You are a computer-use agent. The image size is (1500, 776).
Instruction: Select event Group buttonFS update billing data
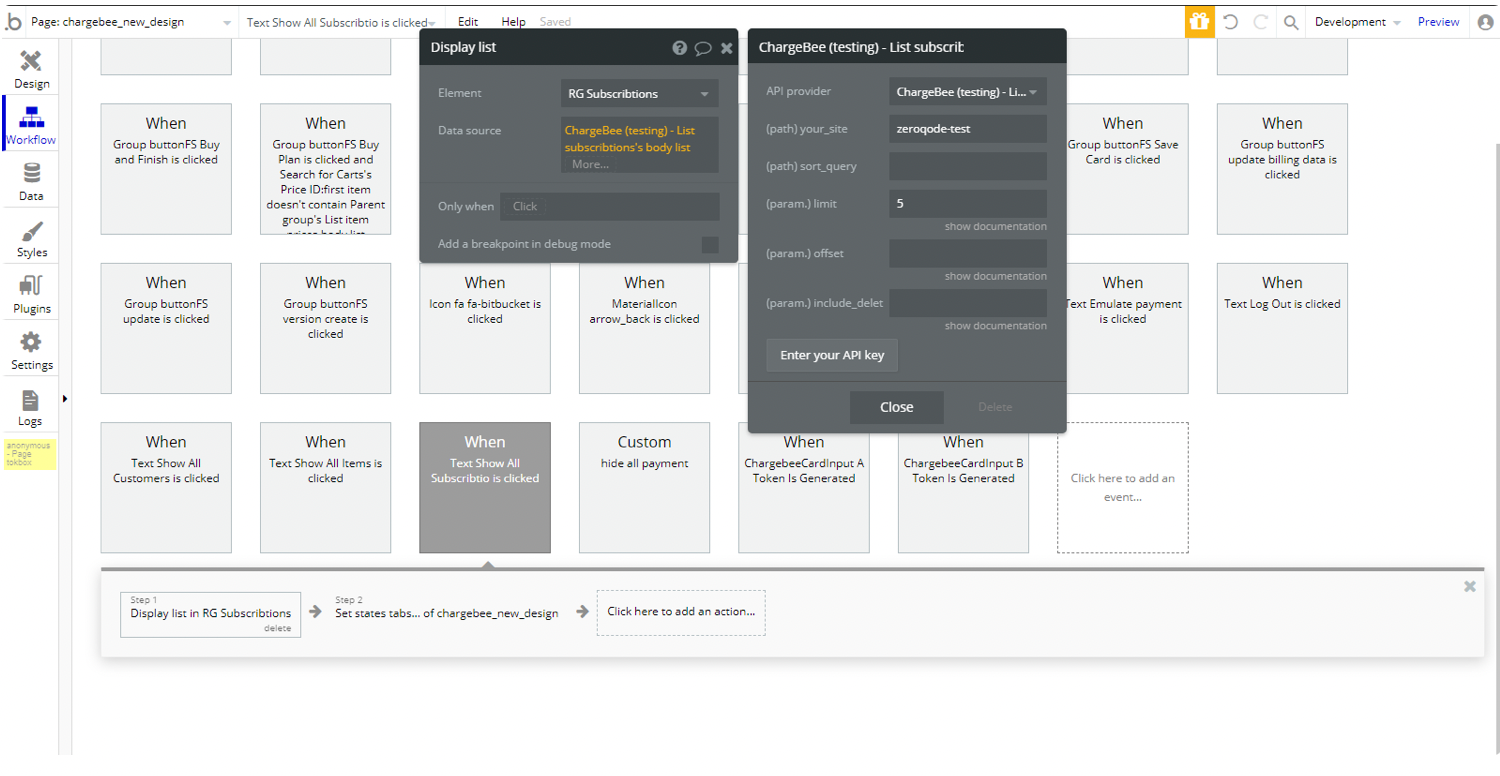click(x=1282, y=169)
